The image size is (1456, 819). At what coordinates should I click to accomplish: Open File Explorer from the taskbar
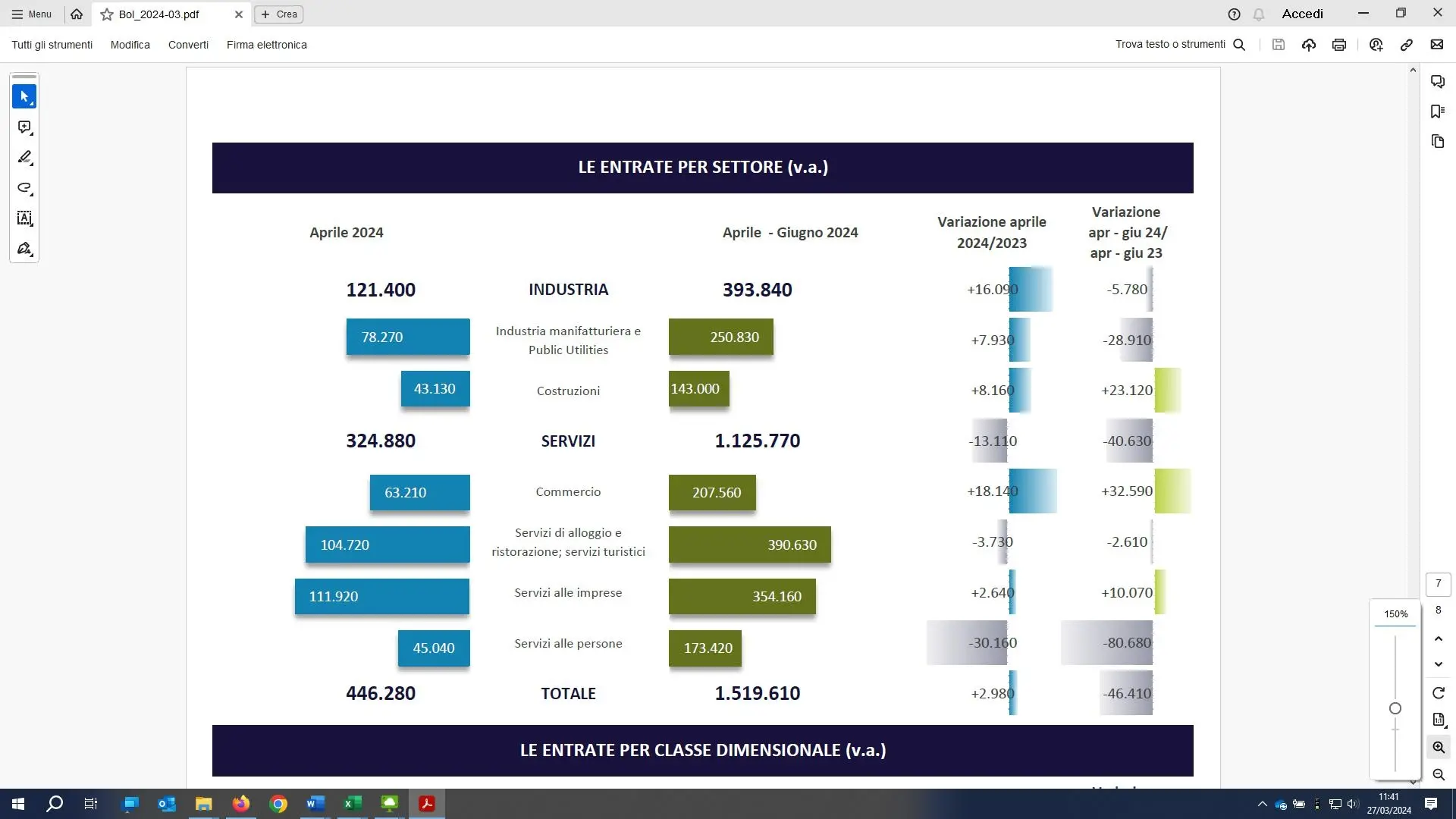click(x=204, y=804)
